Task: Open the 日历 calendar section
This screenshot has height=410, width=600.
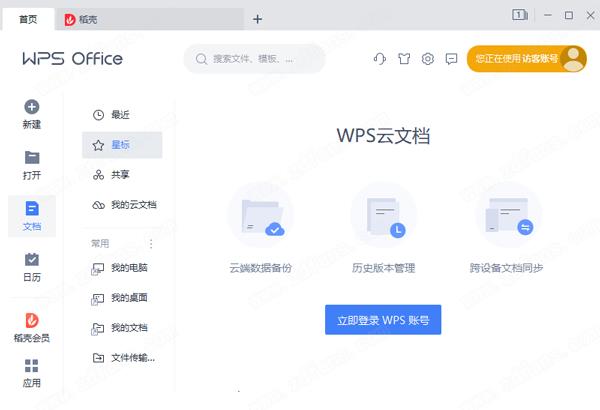Action: [32, 267]
